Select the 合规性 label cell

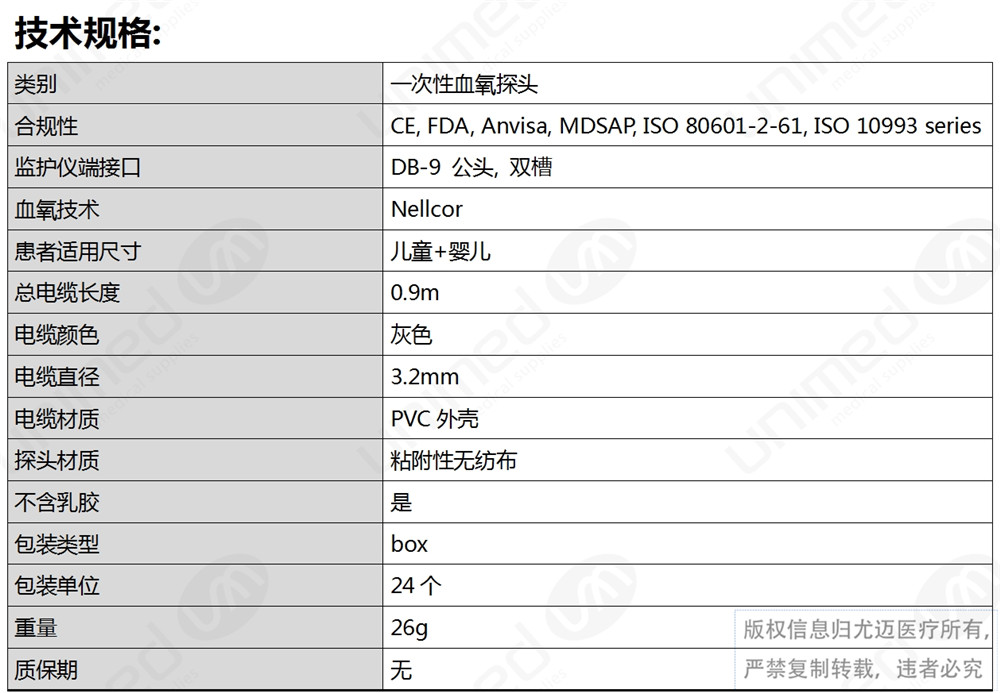pos(195,126)
